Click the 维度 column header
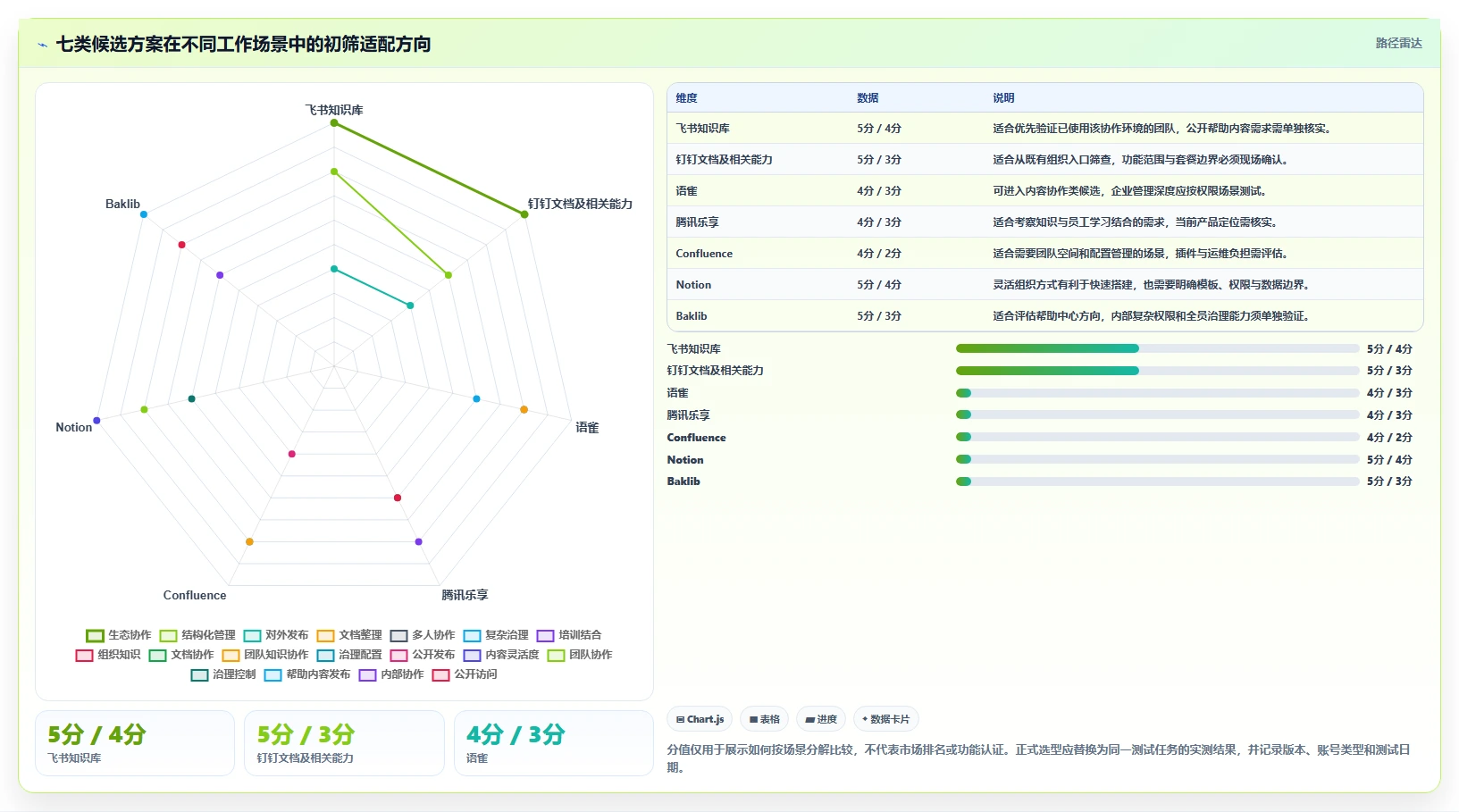The height and width of the screenshot is (812, 1459). (x=686, y=98)
